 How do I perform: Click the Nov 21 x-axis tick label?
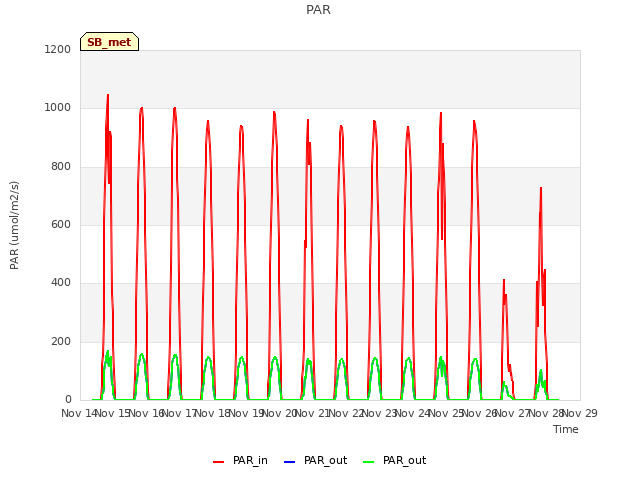313,413
